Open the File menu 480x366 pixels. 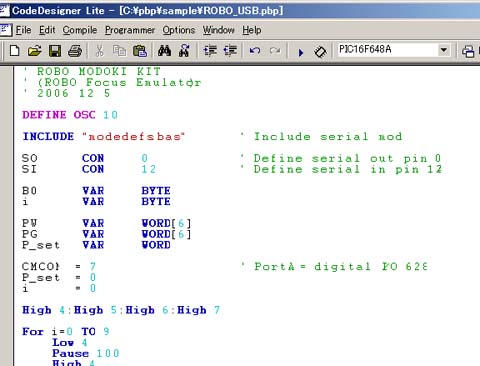coord(23,30)
